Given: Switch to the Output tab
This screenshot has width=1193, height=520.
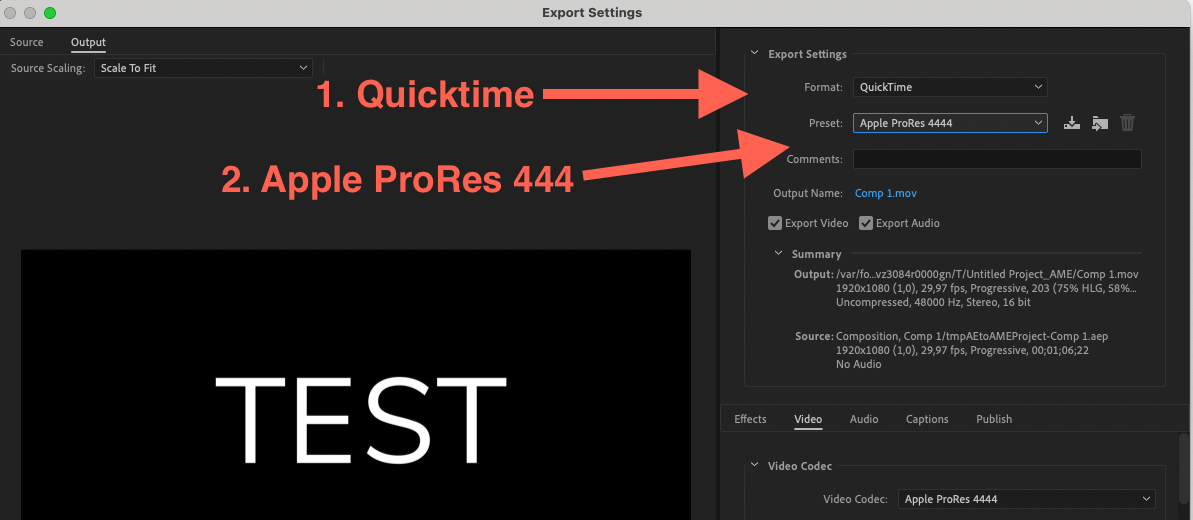Looking at the screenshot, I should [88, 42].
